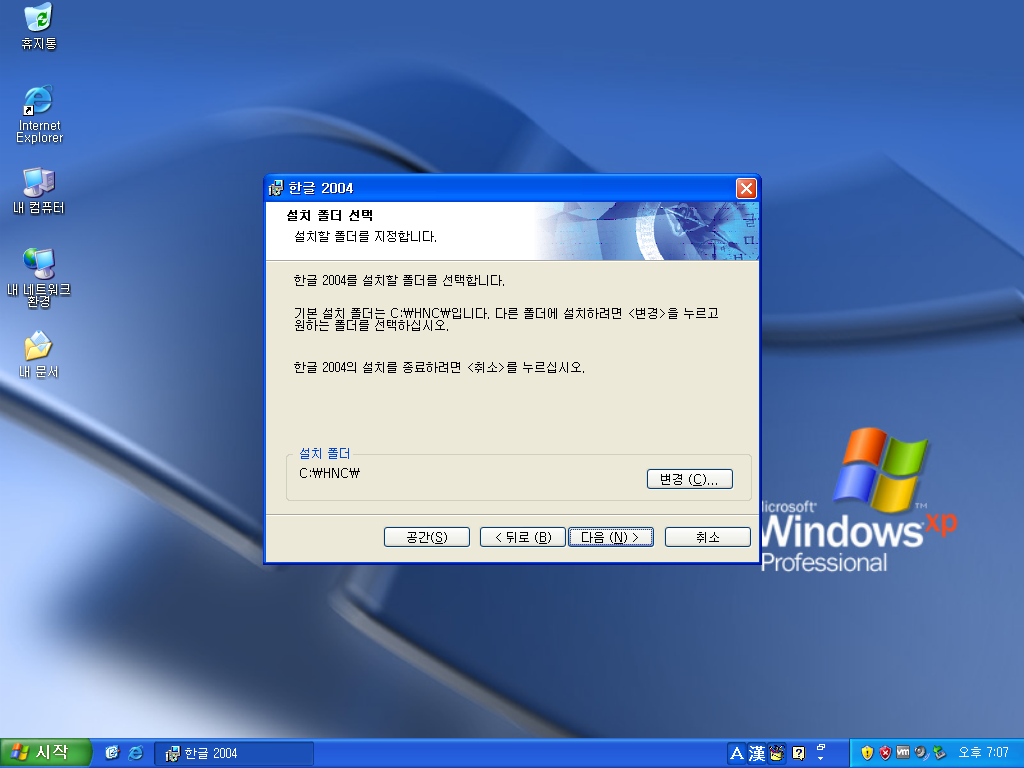Proceed with the 다음 (N) > button
The height and width of the screenshot is (768, 1024).
pyautogui.click(x=611, y=537)
